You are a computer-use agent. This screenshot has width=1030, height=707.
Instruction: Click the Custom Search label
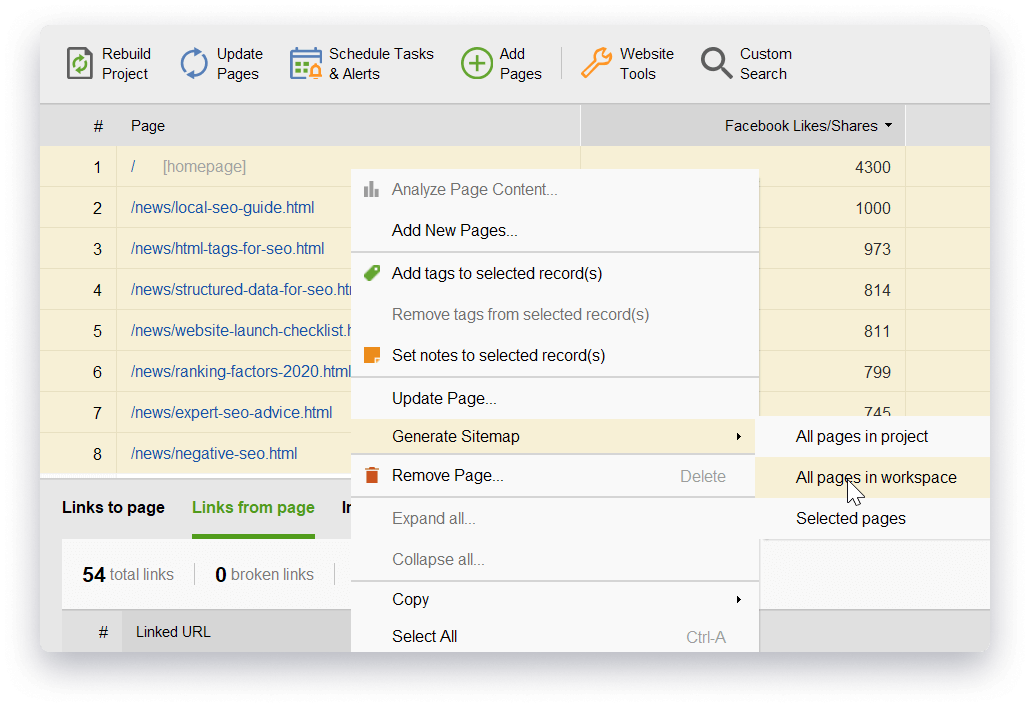coord(765,64)
